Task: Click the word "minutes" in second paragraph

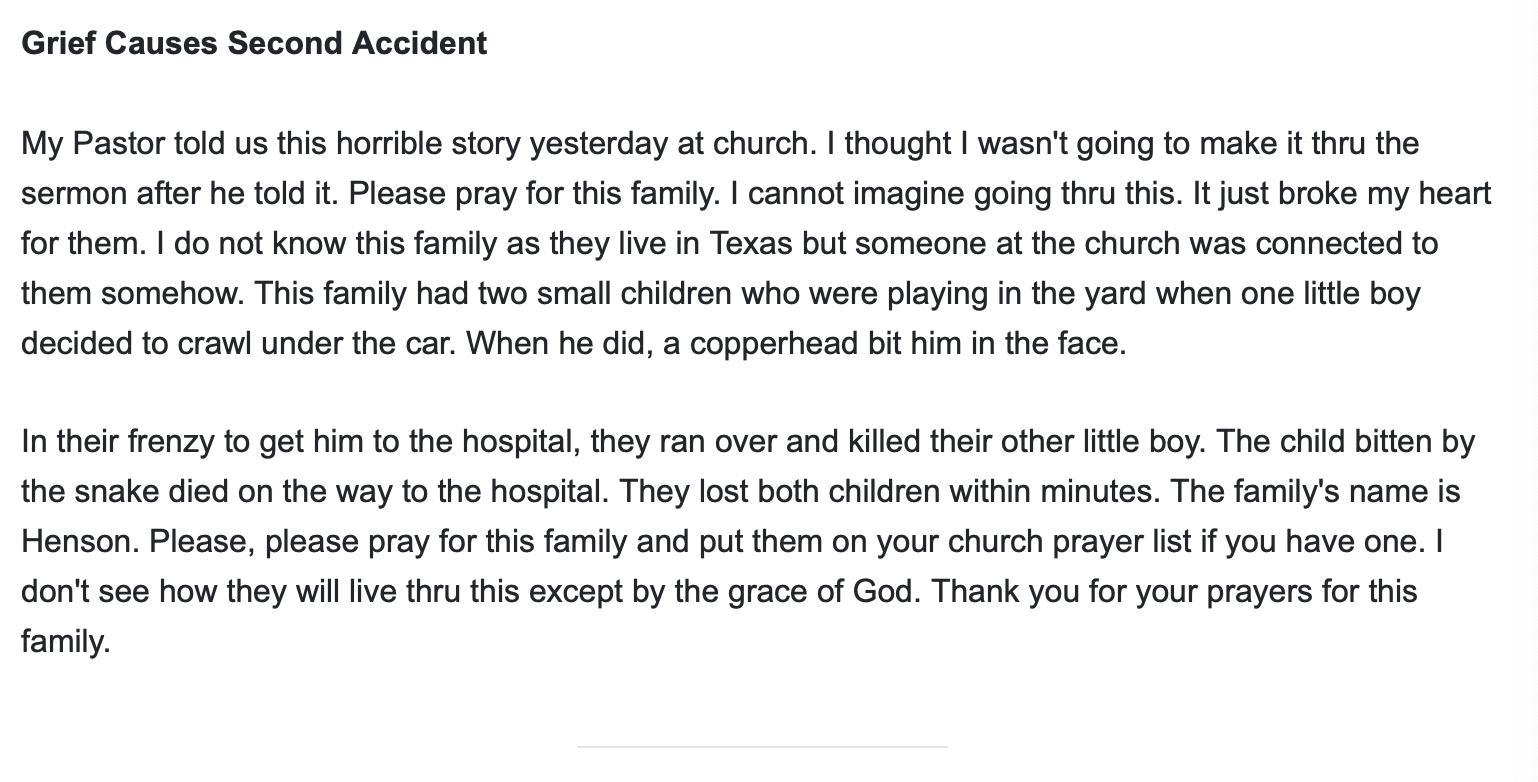Action: [1097, 491]
